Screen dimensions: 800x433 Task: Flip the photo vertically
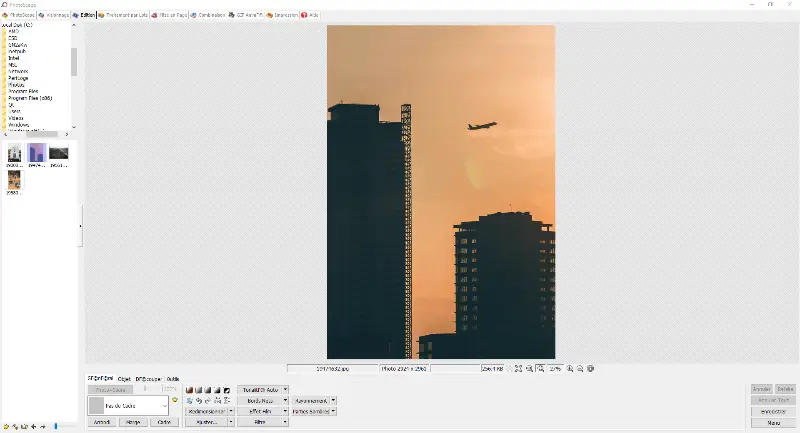[x=227, y=401]
